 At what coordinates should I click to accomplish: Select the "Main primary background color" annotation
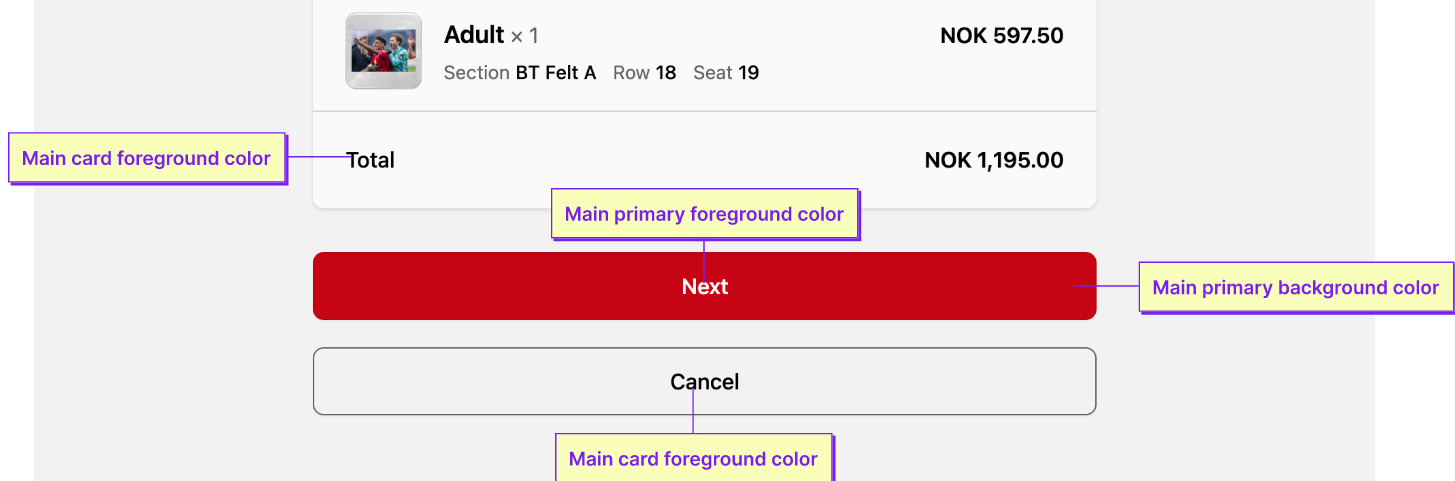point(1295,288)
